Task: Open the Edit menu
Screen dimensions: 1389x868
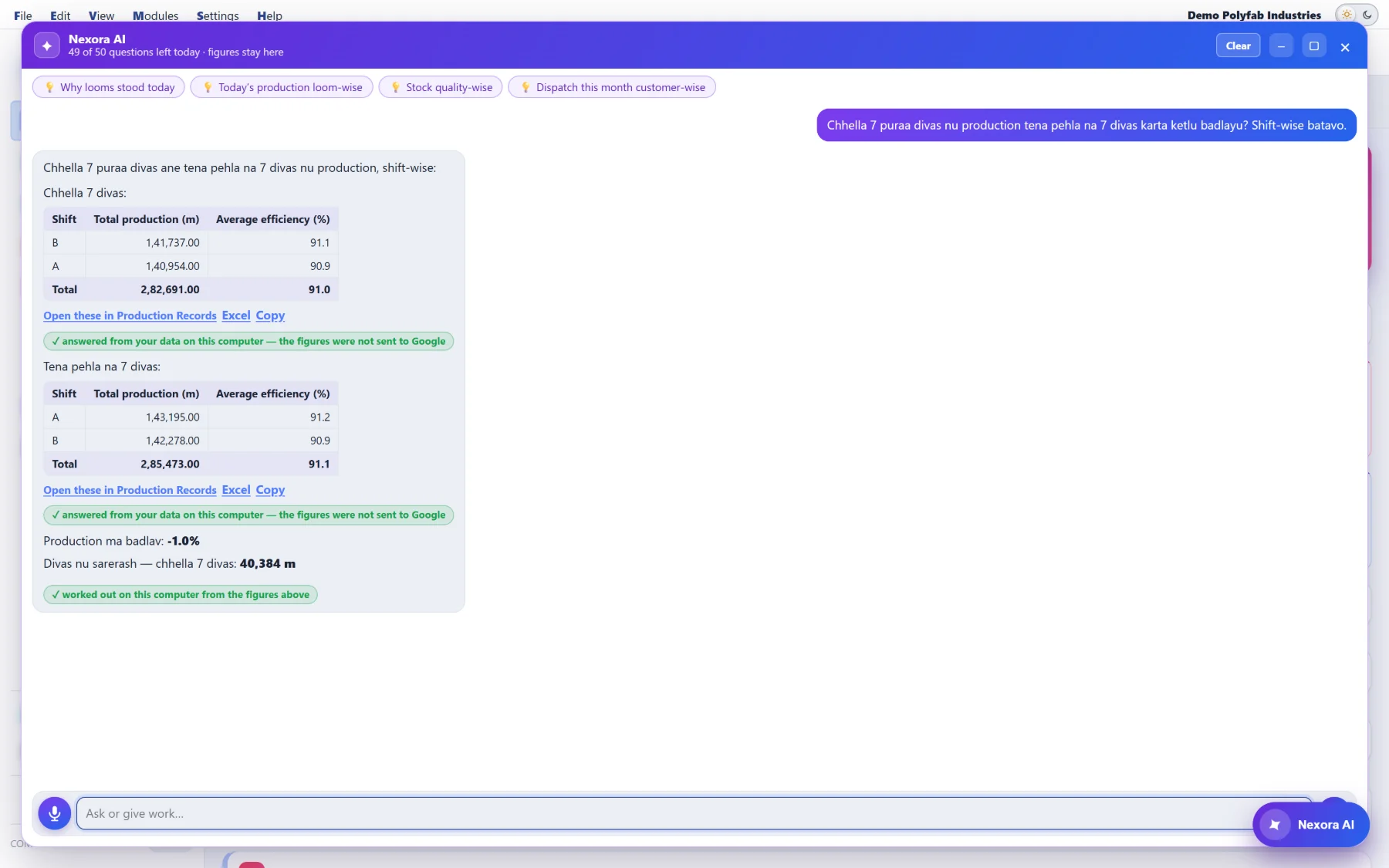Action: point(60,15)
